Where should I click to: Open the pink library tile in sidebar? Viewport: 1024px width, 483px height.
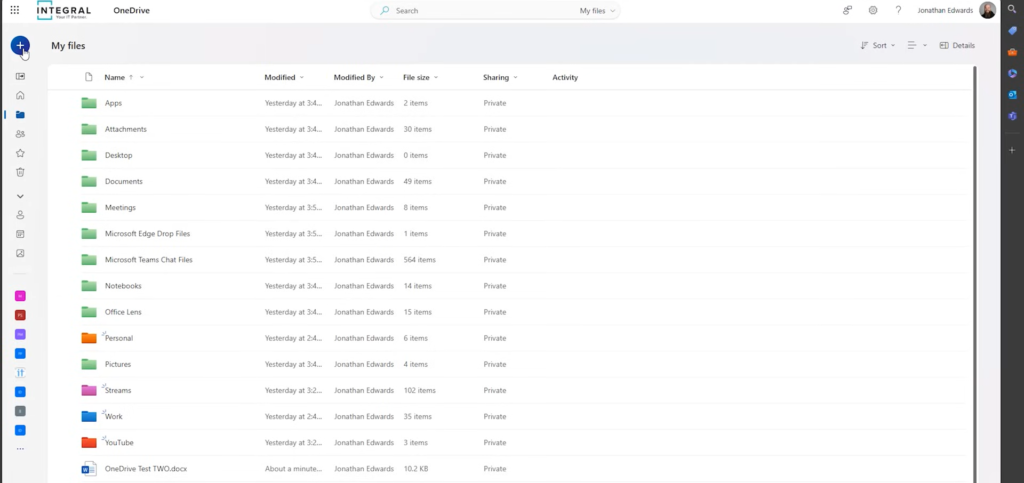pyautogui.click(x=20, y=296)
